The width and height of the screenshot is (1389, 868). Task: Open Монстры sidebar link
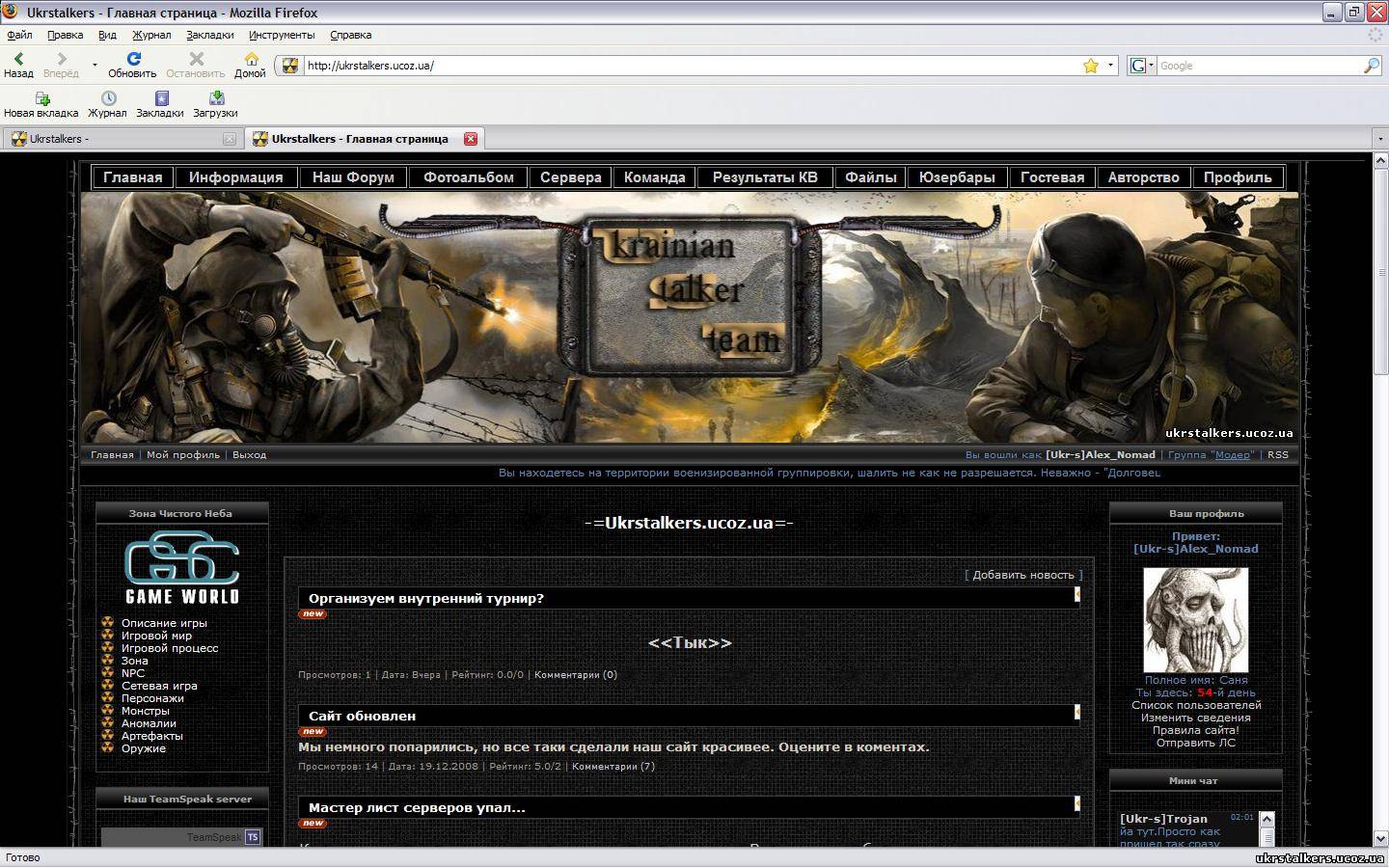tap(146, 711)
